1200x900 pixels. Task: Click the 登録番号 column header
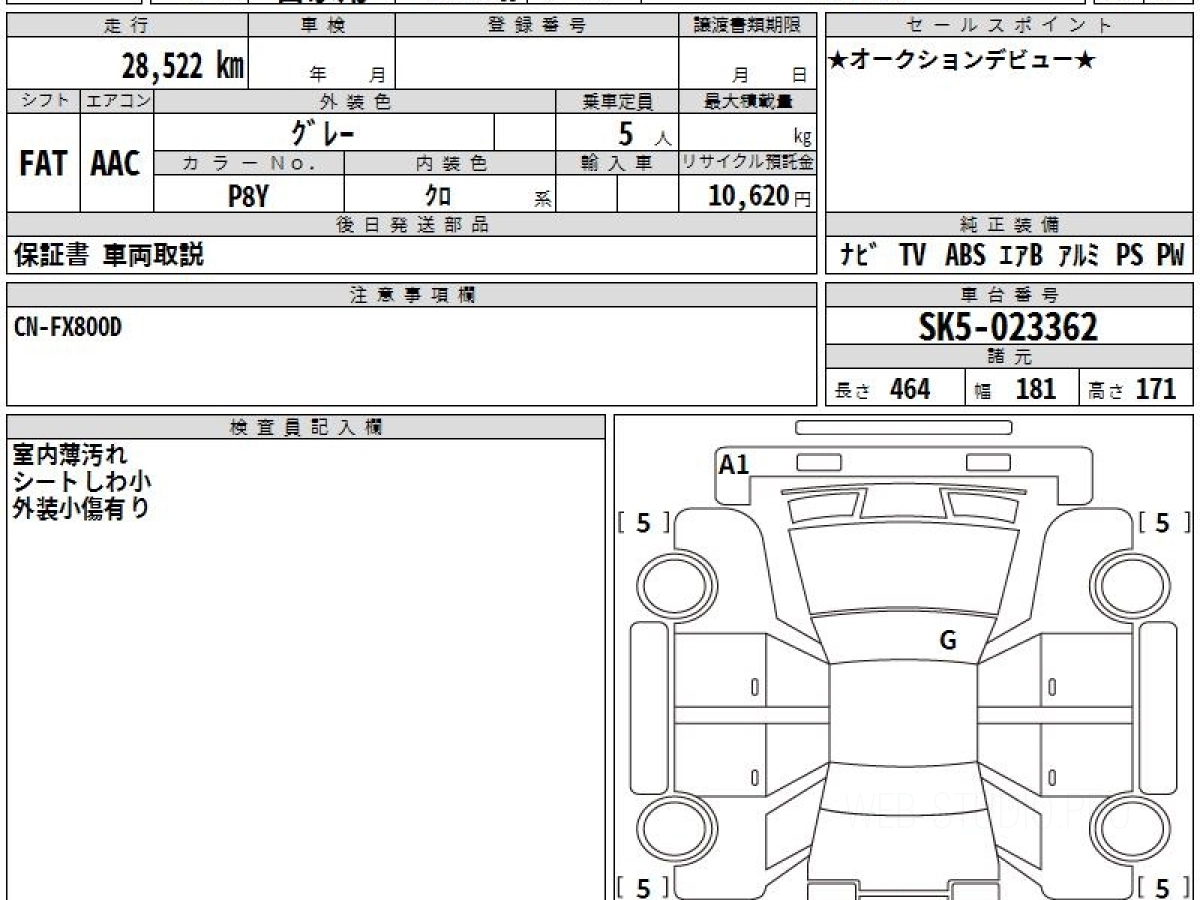[537, 26]
